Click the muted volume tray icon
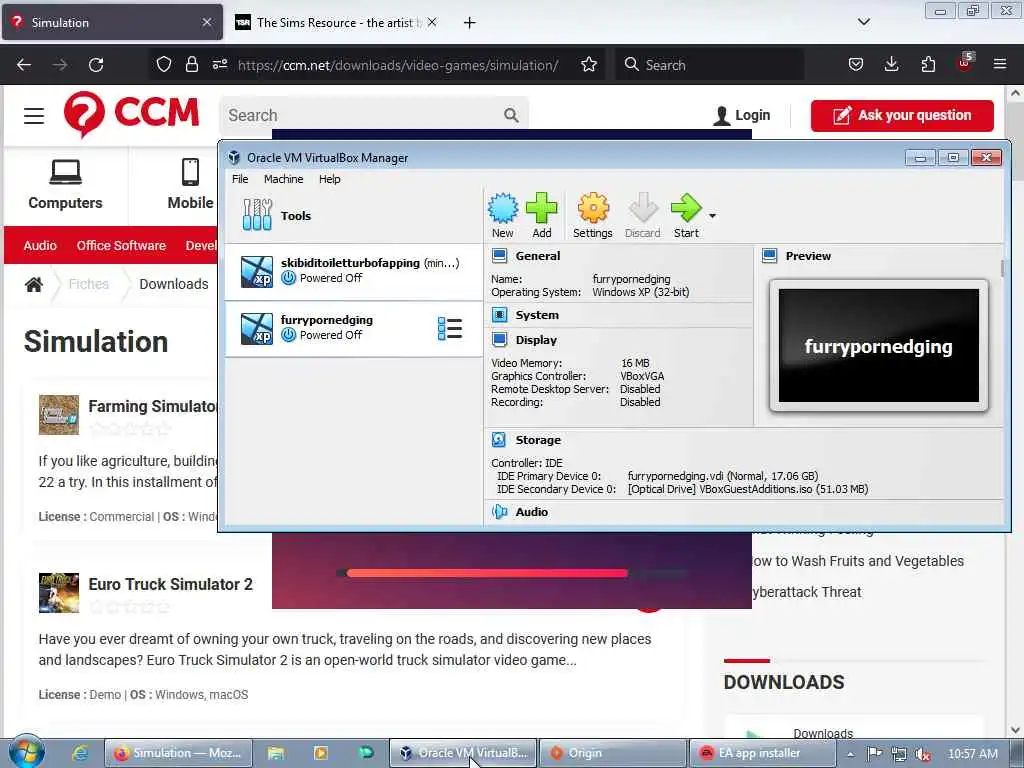This screenshot has height=768, width=1024. [922, 754]
